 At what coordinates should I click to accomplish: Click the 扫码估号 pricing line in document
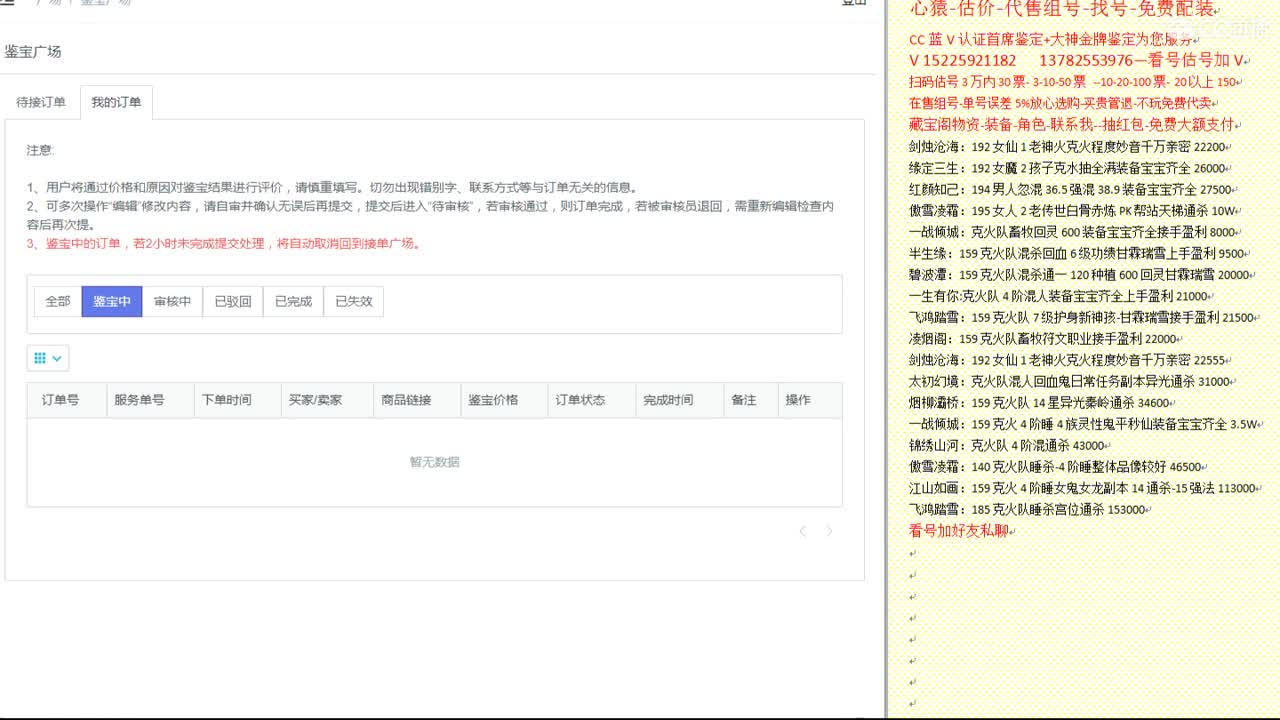(x=1073, y=82)
